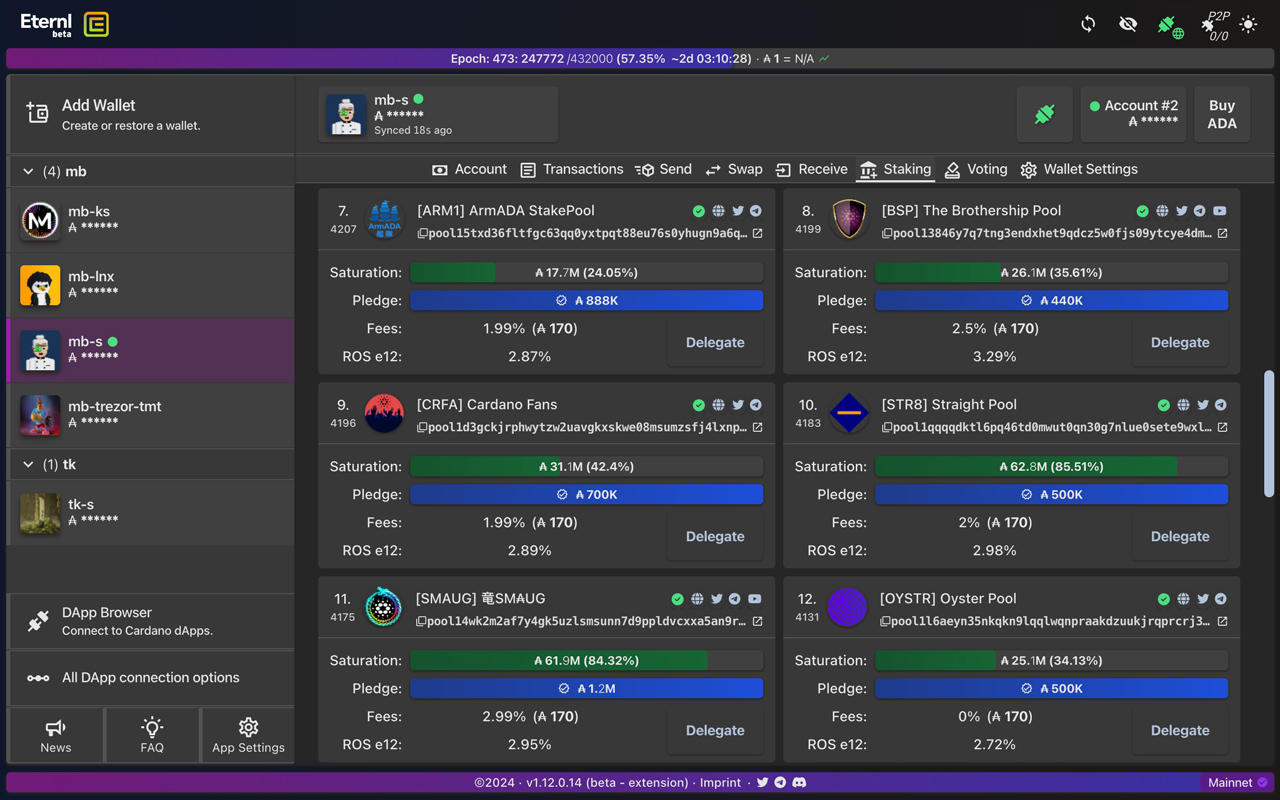This screenshot has height=800, width=1280.
Task: Select the mb-lnx wallet
Action: click(x=151, y=285)
